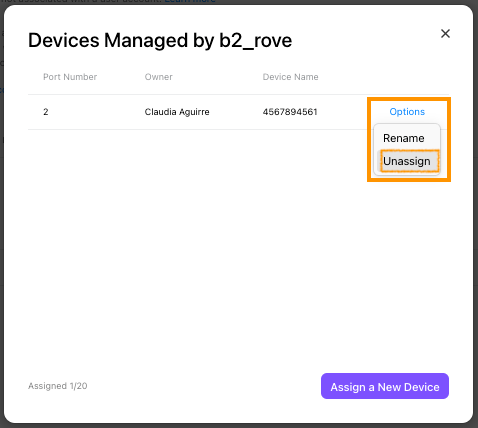Click the Owner column header
The width and height of the screenshot is (478, 428).
coord(158,77)
